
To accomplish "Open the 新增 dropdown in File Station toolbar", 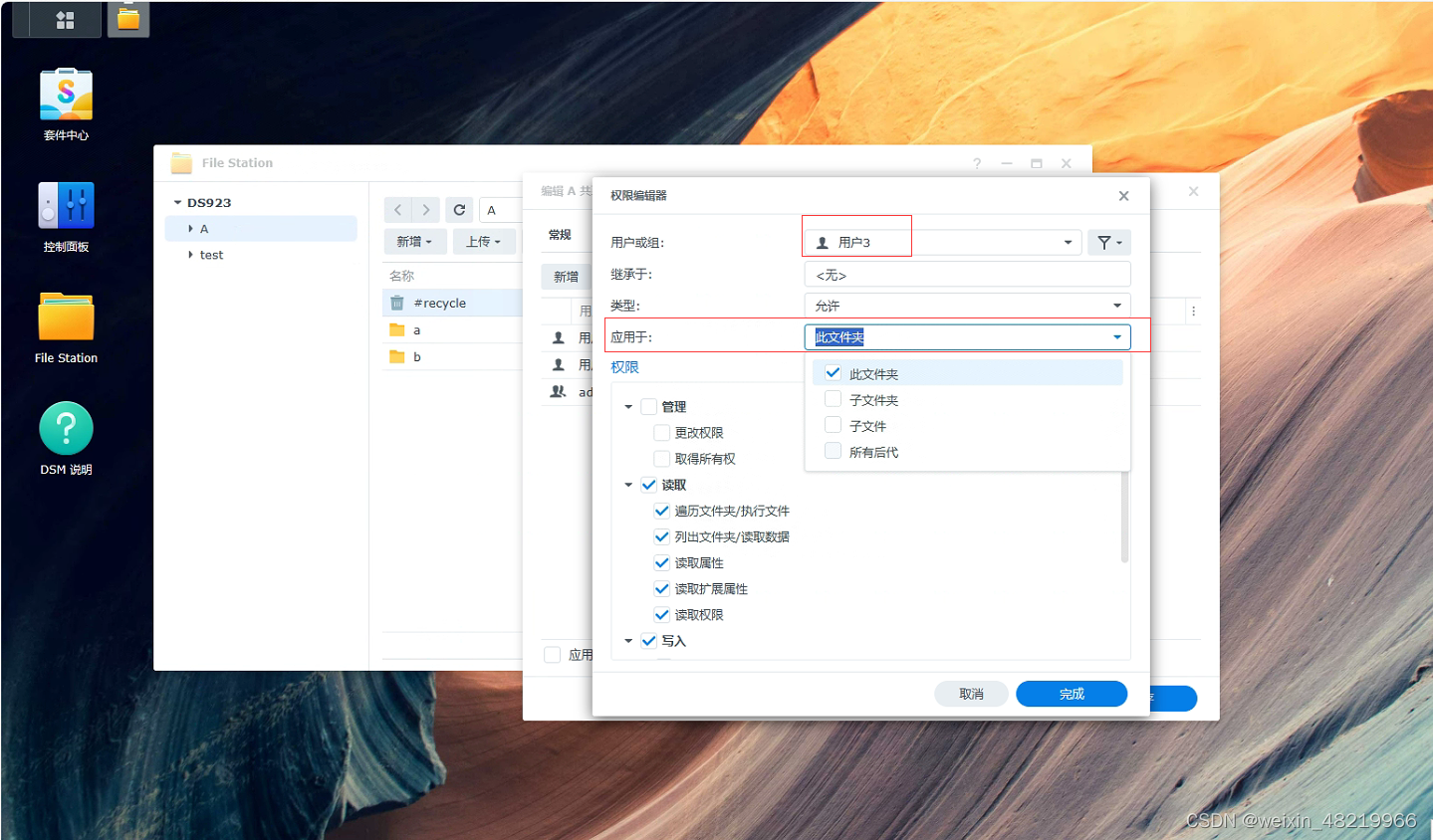I will coord(414,241).
